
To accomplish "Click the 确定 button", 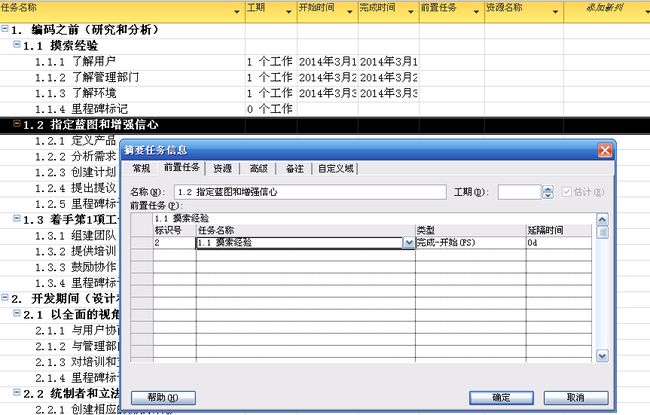I will (x=501, y=398).
